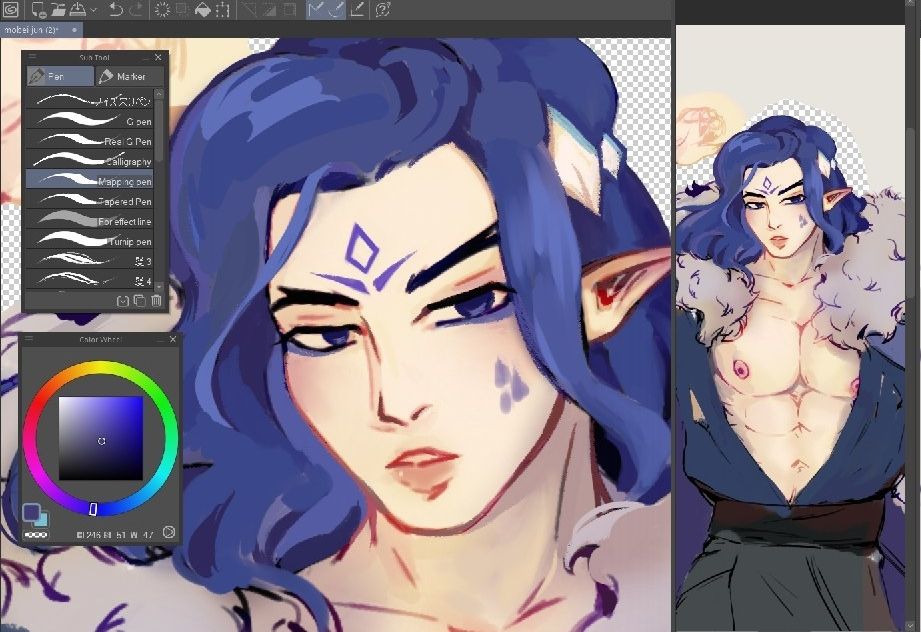The width and height of the screenshot is (921, 632).
Task: Click the Sub Tool list scrollbar thumb
Action: tap(159, 131)
